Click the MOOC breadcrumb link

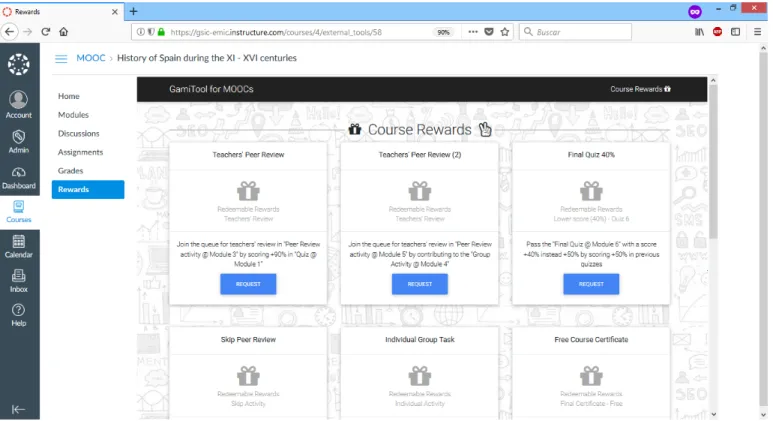(x=91, y=58)
